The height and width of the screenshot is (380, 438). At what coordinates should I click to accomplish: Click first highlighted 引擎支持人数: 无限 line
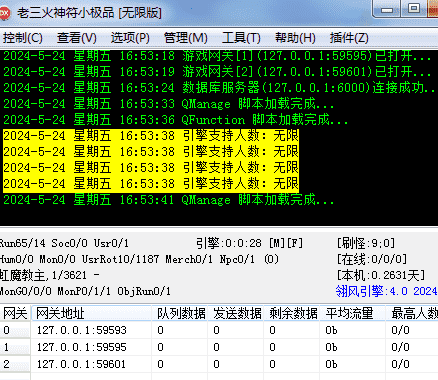click(151, 136)
